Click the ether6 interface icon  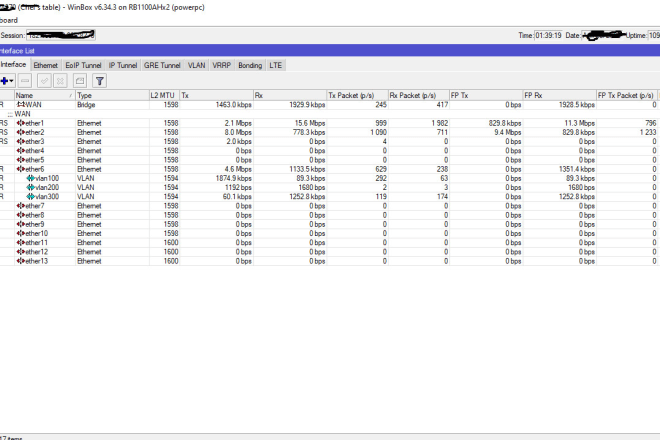click(21, 169)
